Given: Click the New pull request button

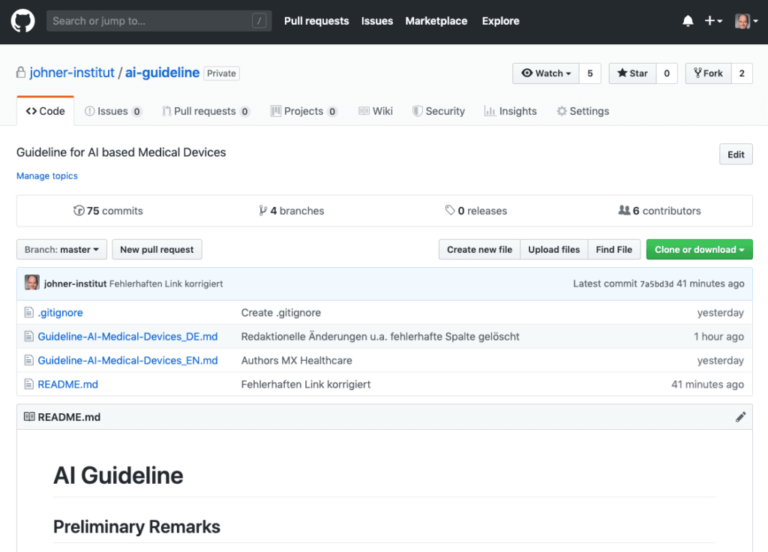Looking at the screenshot, I should point(157,249).
